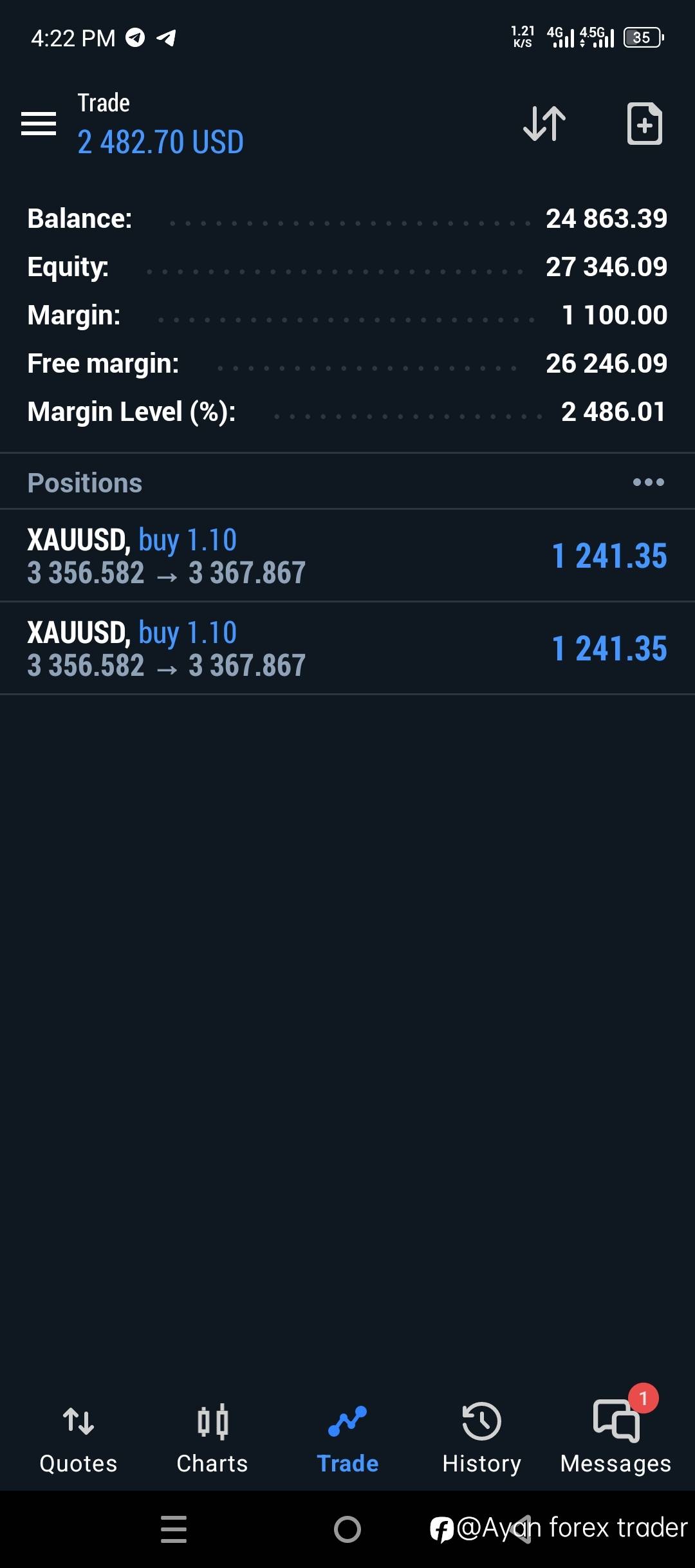Screen dimensions: 695x1568
Task: Tap the Trade tab icon
Action: (347, 1421)
